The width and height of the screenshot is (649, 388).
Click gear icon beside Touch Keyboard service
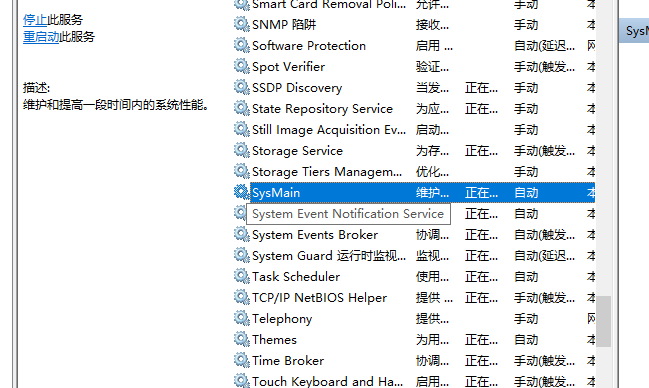[x=241, y=381]
